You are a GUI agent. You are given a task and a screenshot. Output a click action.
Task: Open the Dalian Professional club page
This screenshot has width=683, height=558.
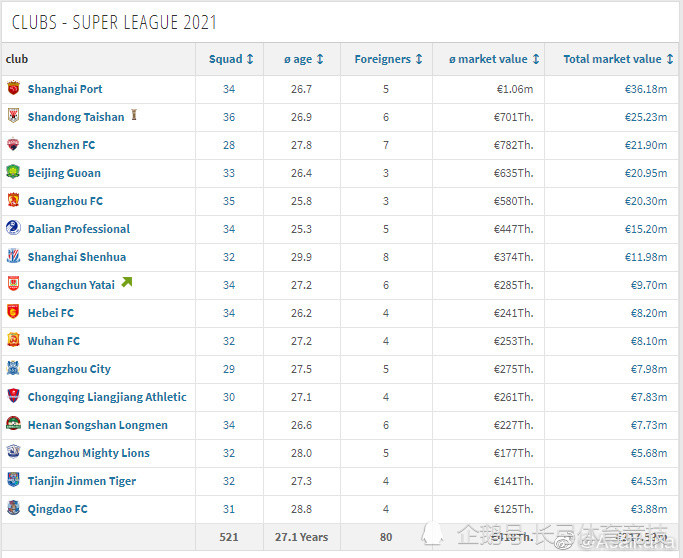78,229
